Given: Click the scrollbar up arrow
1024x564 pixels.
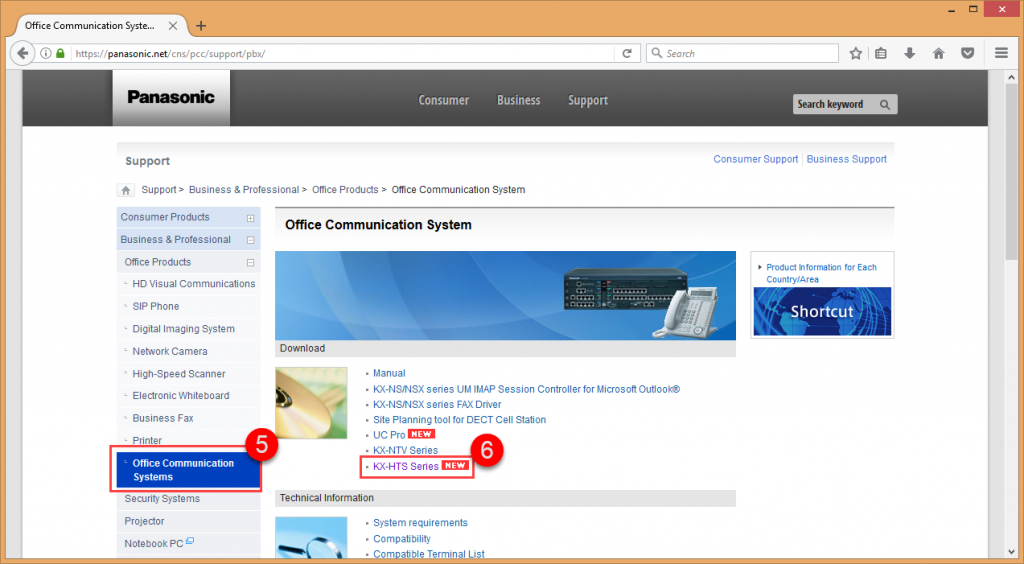Looking at the screenshot, I should click(x=1012, y=76).
